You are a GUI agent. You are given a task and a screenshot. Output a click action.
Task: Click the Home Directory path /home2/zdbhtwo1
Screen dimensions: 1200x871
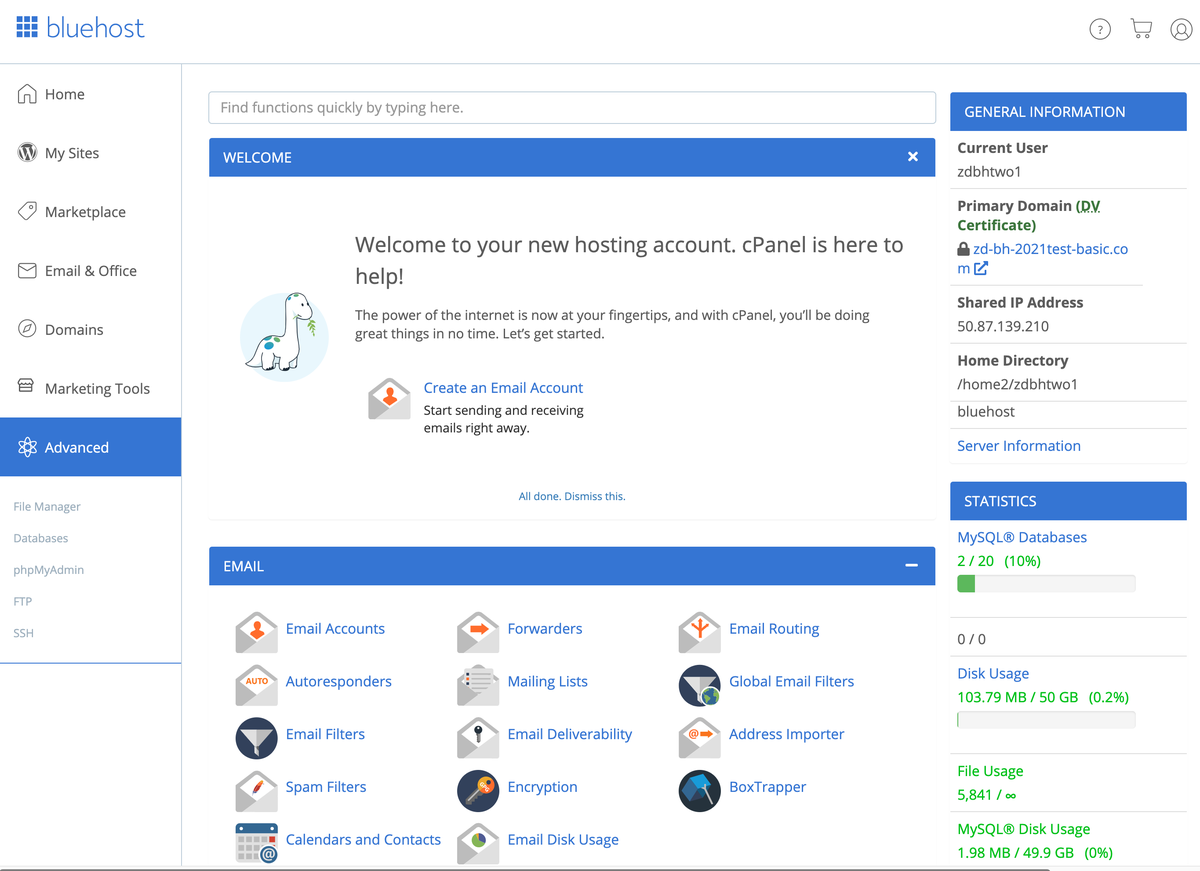[x=1017, y=385]
